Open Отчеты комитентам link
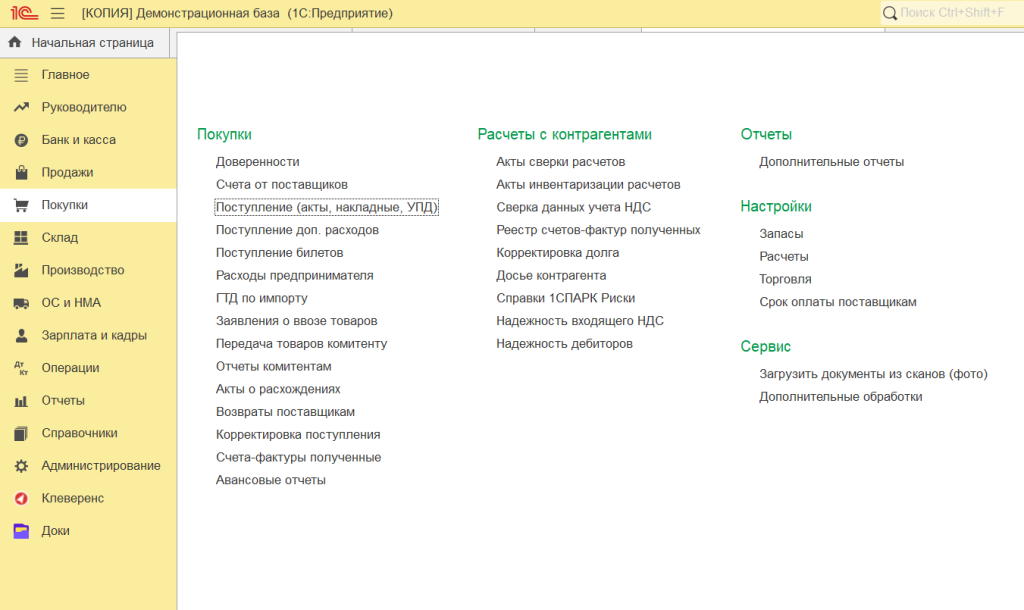This screenshot has width=1024, height=610. click(274, 366)
